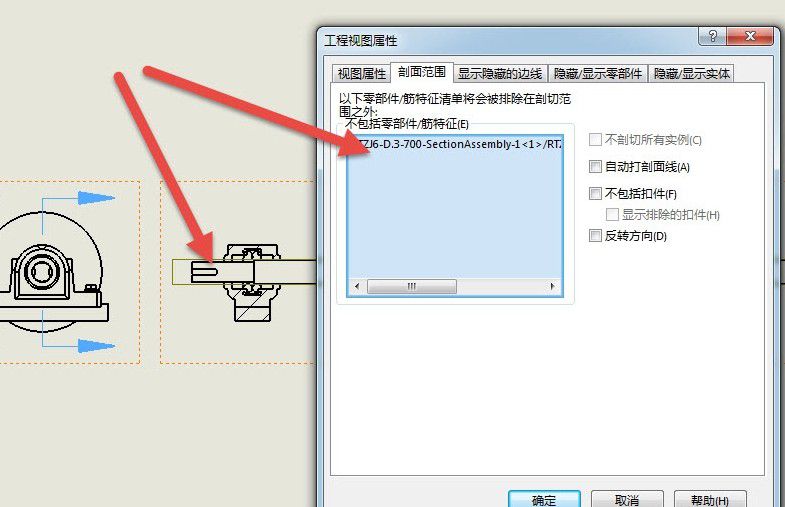Toggle 不剖切所有实例 checkbox
The height and width of the screenshot is (507, 785).
tap(595, 140)
